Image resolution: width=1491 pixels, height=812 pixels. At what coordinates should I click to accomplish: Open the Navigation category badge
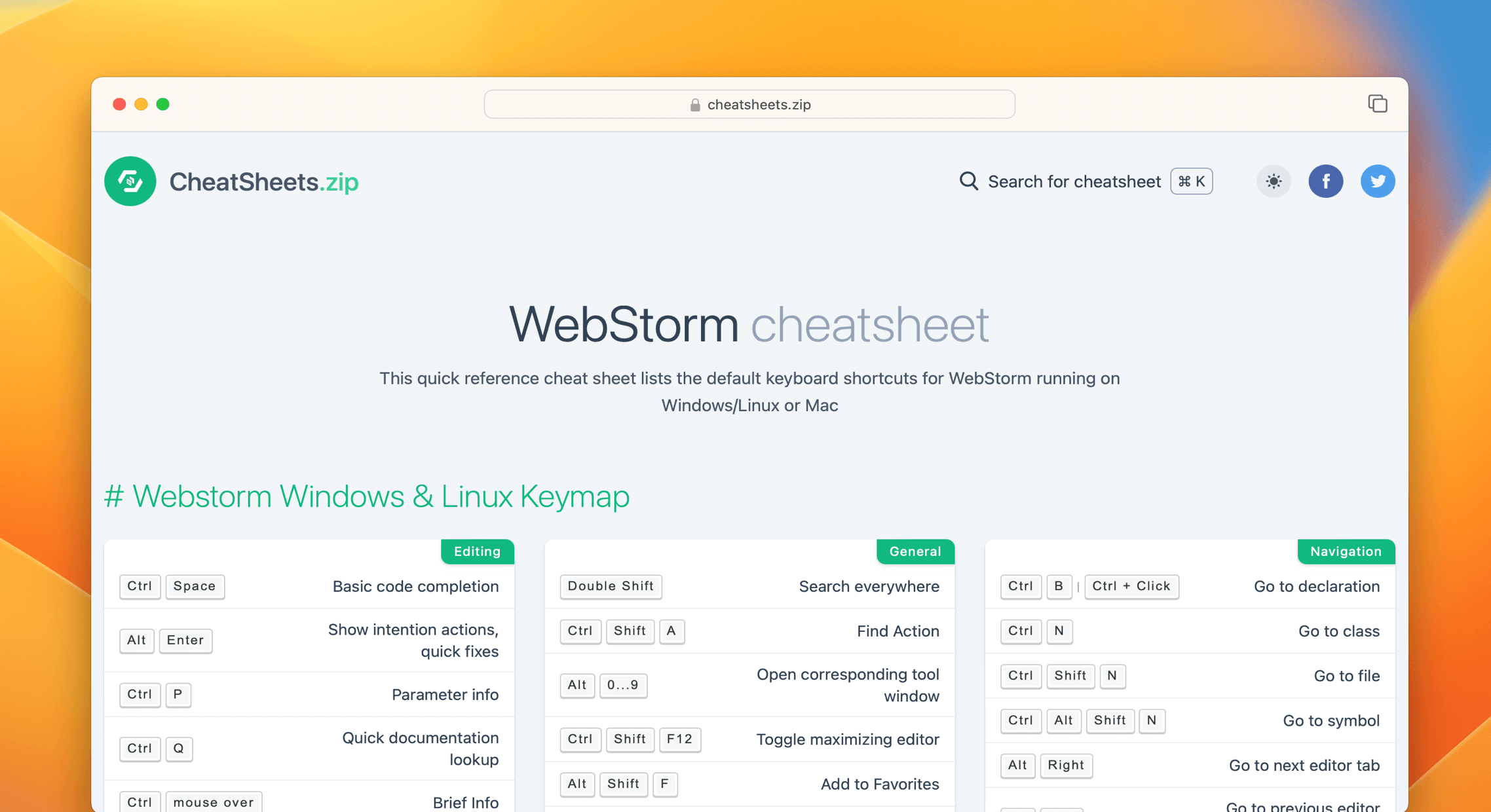click(1346, 551)
